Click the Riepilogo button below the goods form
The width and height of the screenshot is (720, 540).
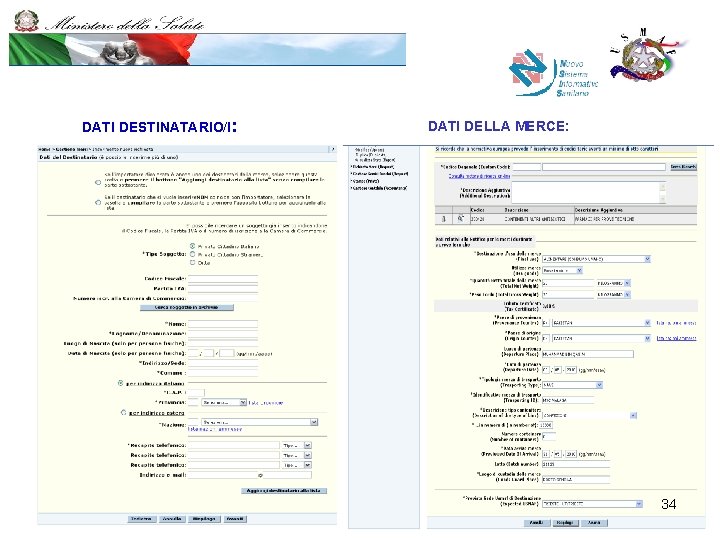pyautogui.click(x=565, y=523)
